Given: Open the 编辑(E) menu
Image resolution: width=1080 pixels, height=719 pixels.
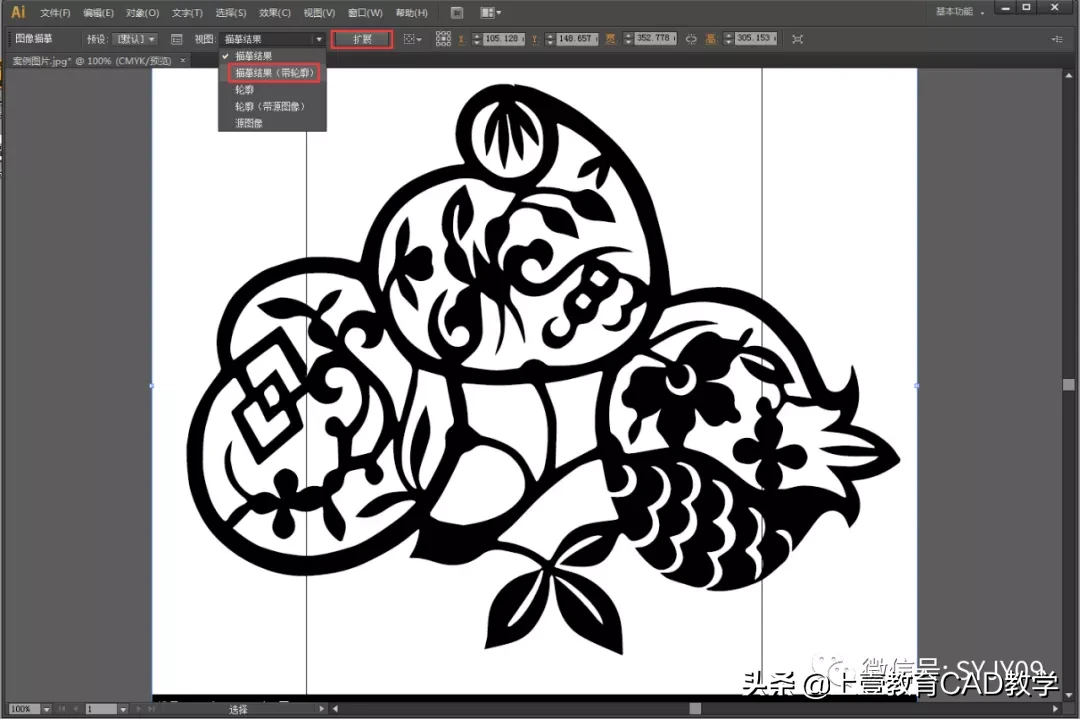Looking at the screenshot, I should click(98, 13).
